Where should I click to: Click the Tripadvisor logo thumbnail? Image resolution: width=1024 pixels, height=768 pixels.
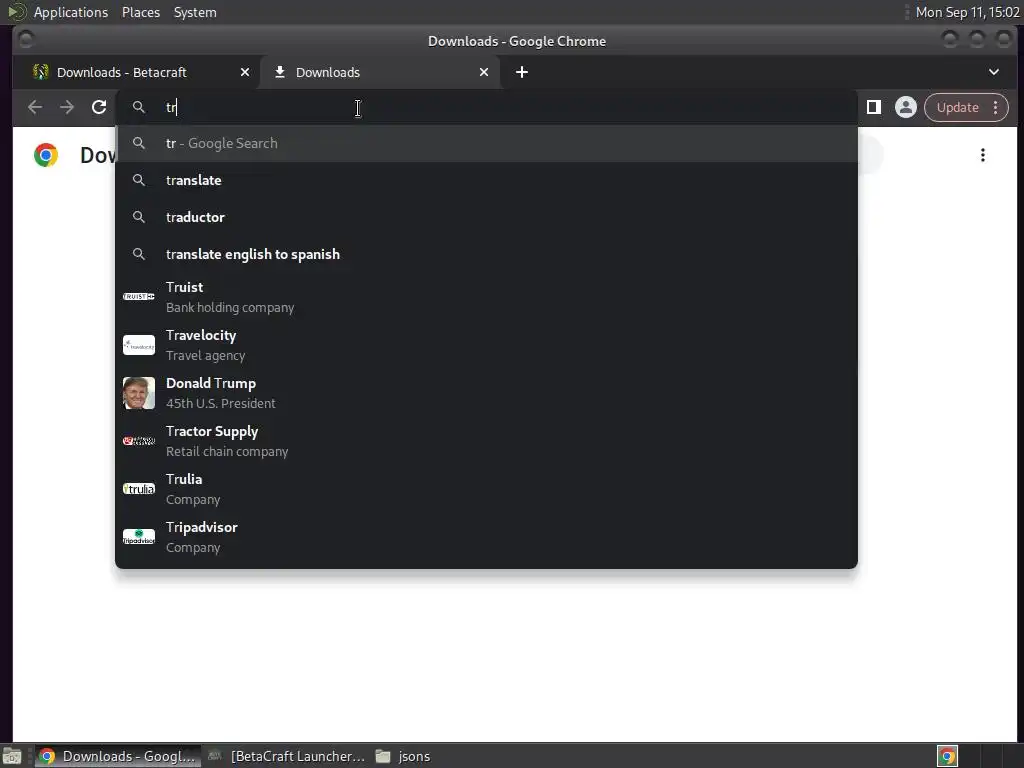pyautogui.click(x=139, y=537)
